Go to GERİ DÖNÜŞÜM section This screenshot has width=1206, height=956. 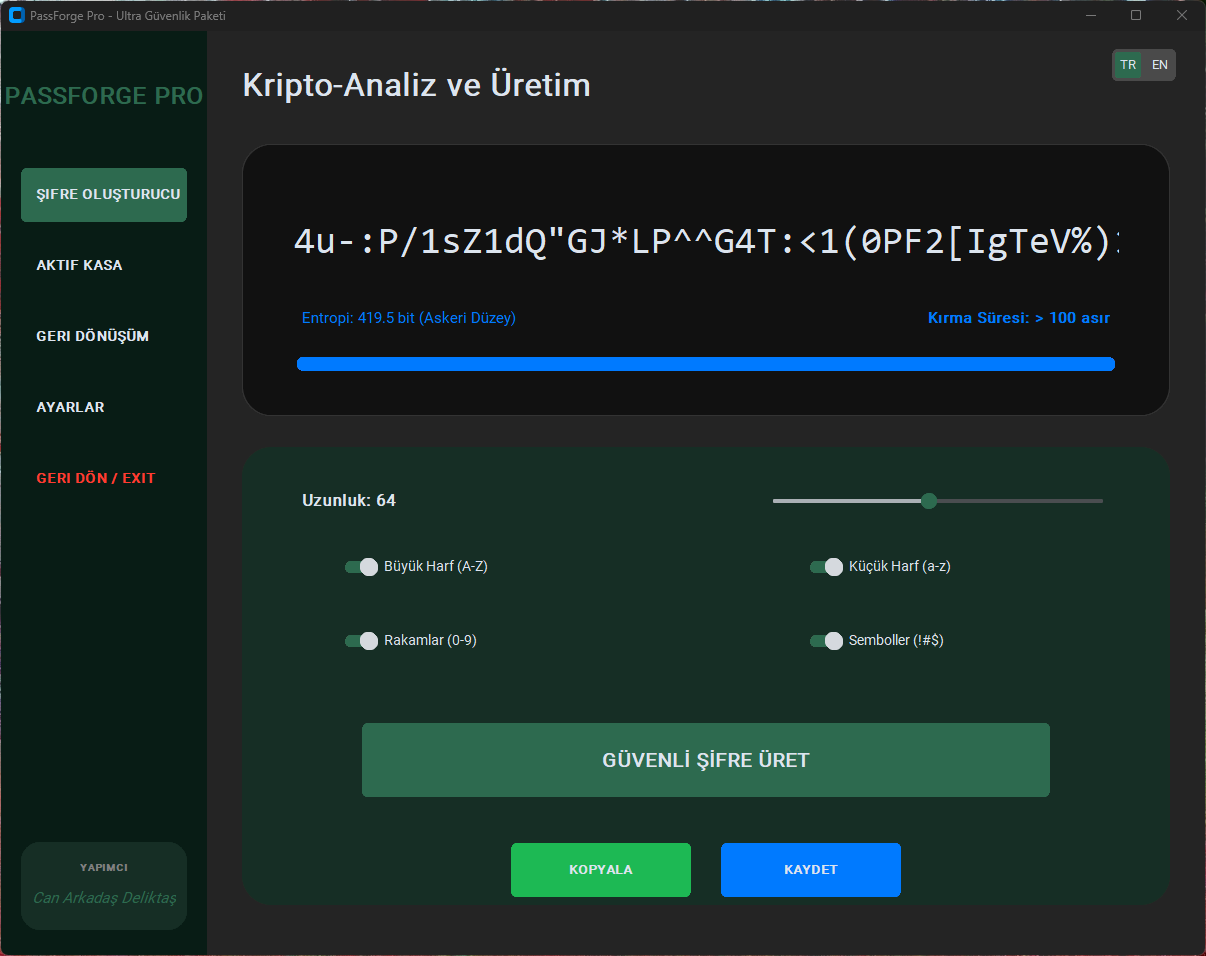[93, 337]
